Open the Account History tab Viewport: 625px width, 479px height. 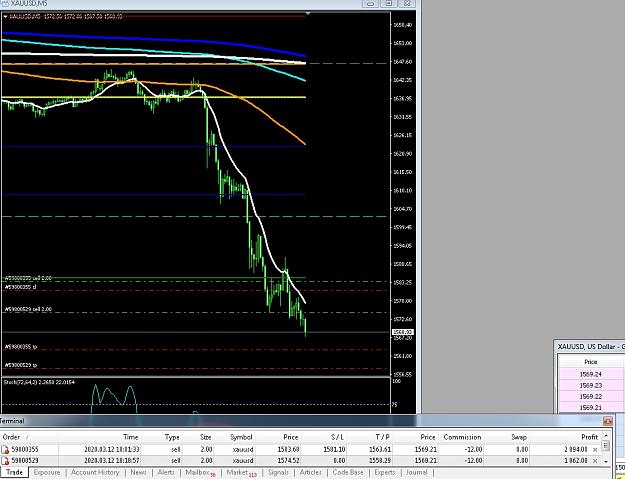[x=95, y=472]
